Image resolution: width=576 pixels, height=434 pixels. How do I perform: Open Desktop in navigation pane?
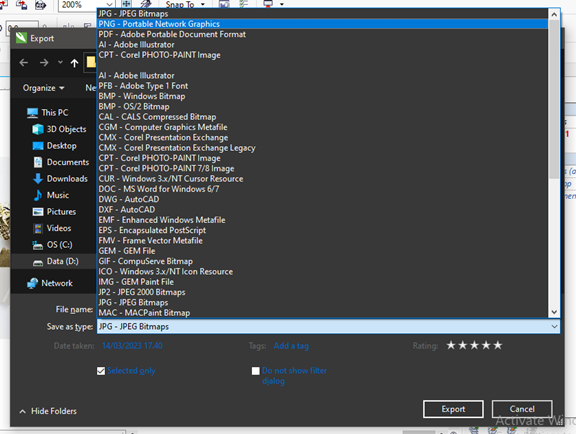click(55, 146)
